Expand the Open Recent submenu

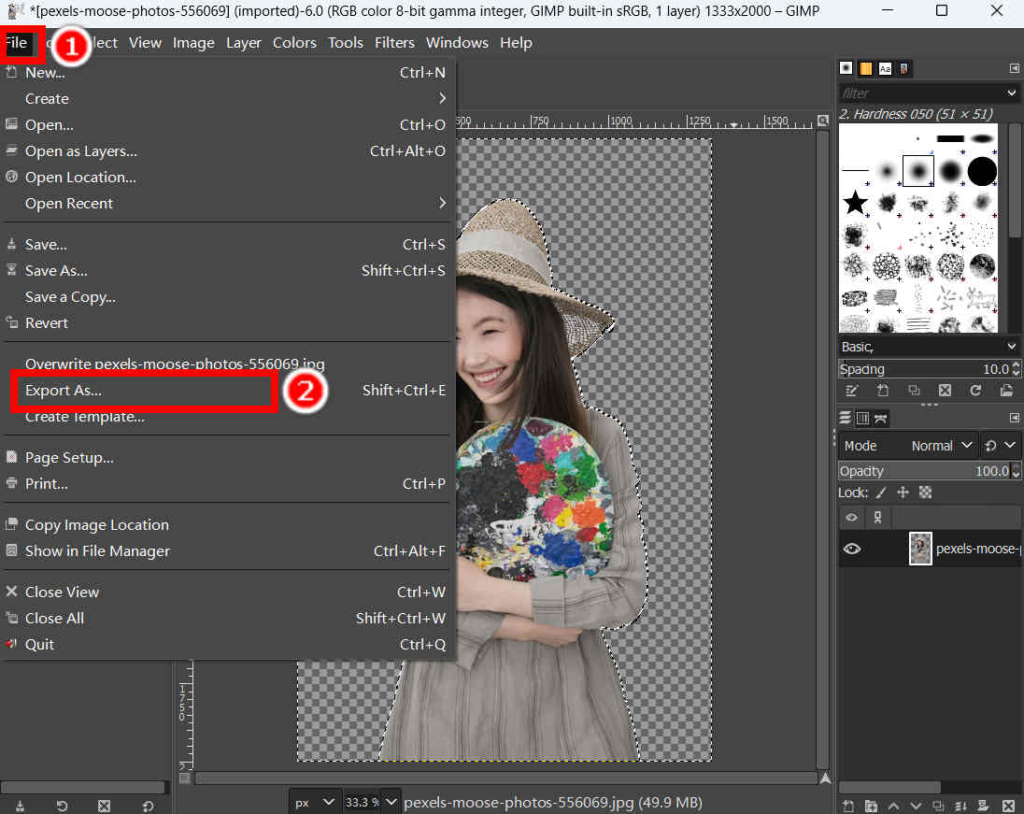point(68,203)
